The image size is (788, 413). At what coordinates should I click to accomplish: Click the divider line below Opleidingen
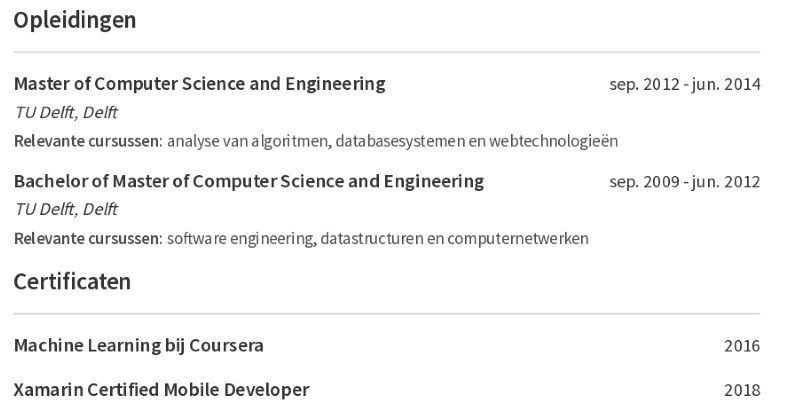pos(386,52)
